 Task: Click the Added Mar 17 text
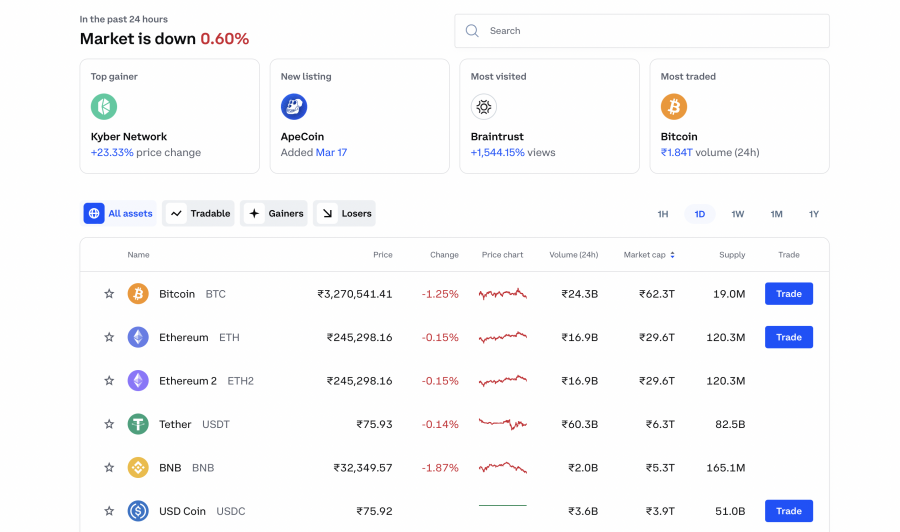[314, 153]
